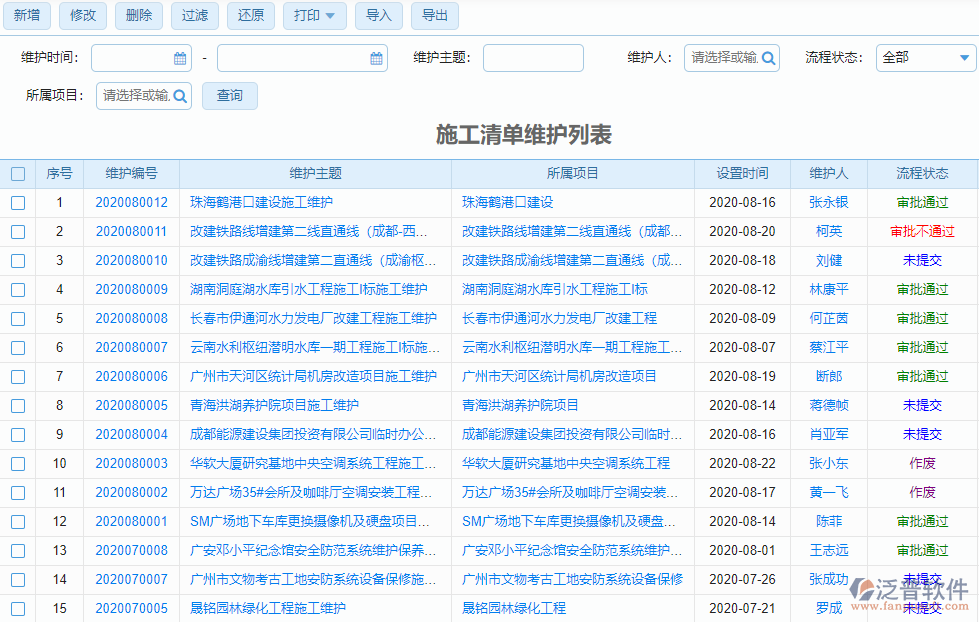Open the end date calendar picker
Image resolution: width=979 pixels, height=622 pixels.
[x=377, y=58]
